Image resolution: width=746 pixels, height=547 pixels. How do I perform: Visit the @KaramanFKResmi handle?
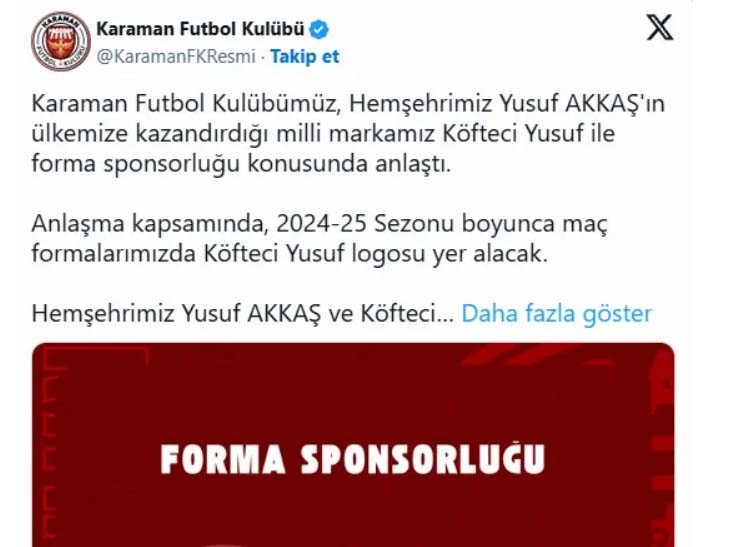pyautogui.click(x=176, y=57)
